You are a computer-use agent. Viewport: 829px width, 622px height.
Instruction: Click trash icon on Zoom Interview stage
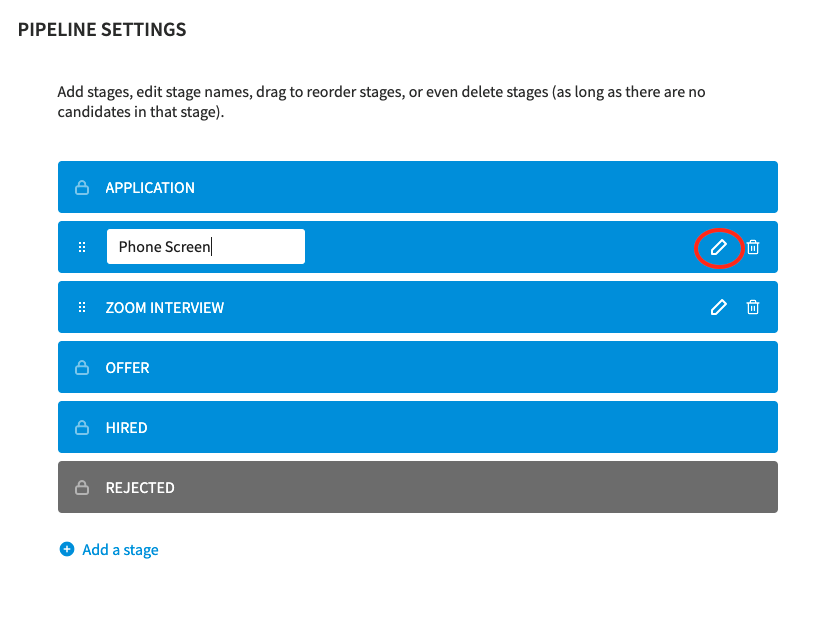753,307
